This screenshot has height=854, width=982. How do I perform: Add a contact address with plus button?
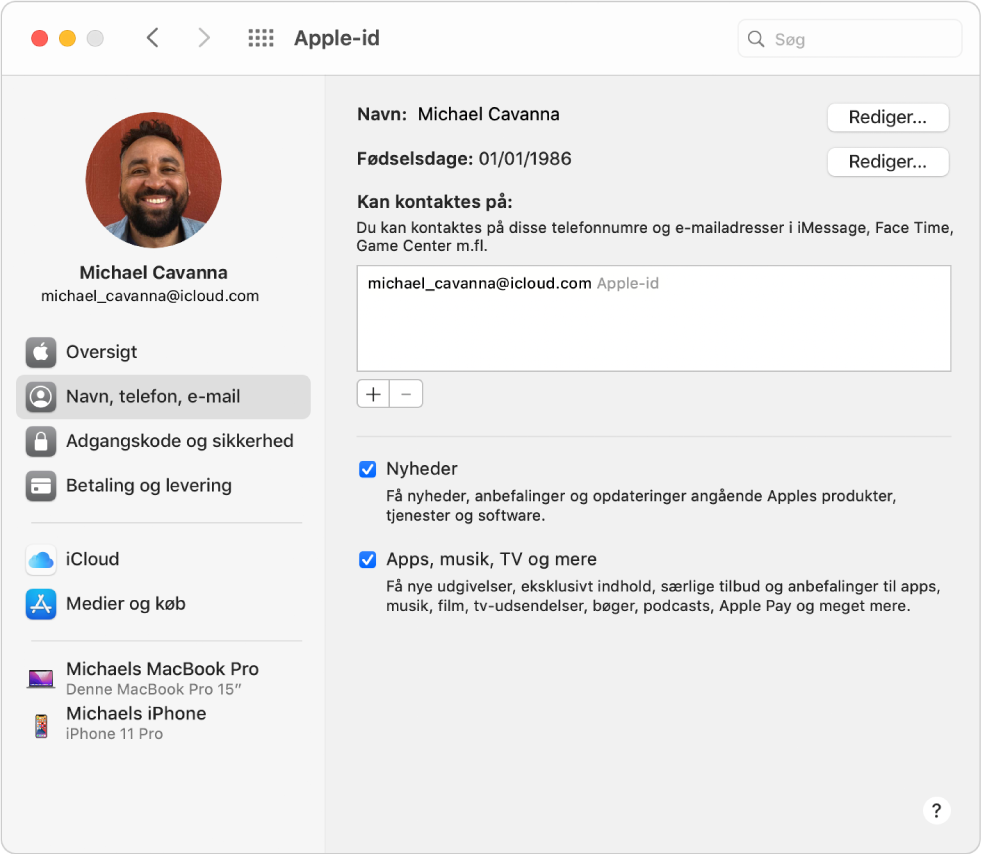click(372, 393)
